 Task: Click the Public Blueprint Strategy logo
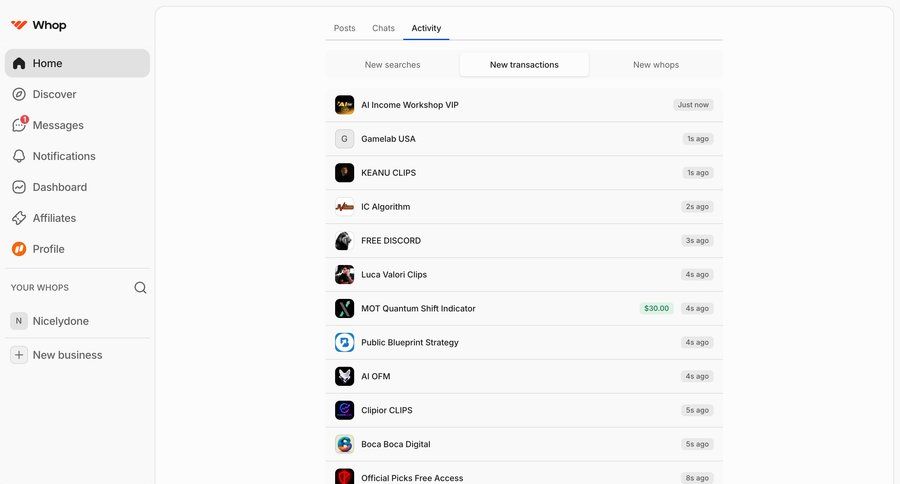click(344, 342)
